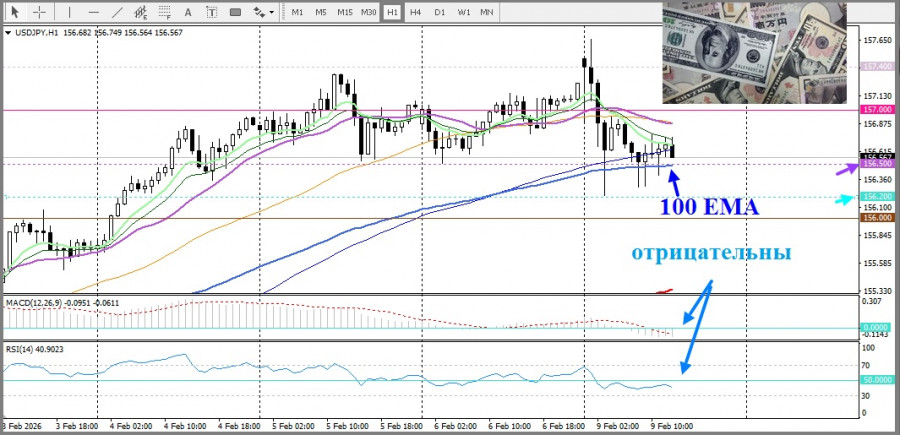The width and height of the screenshot is (900, 435).
Task: Toggle the H1 timeframe button
Action: coord(392,12)
